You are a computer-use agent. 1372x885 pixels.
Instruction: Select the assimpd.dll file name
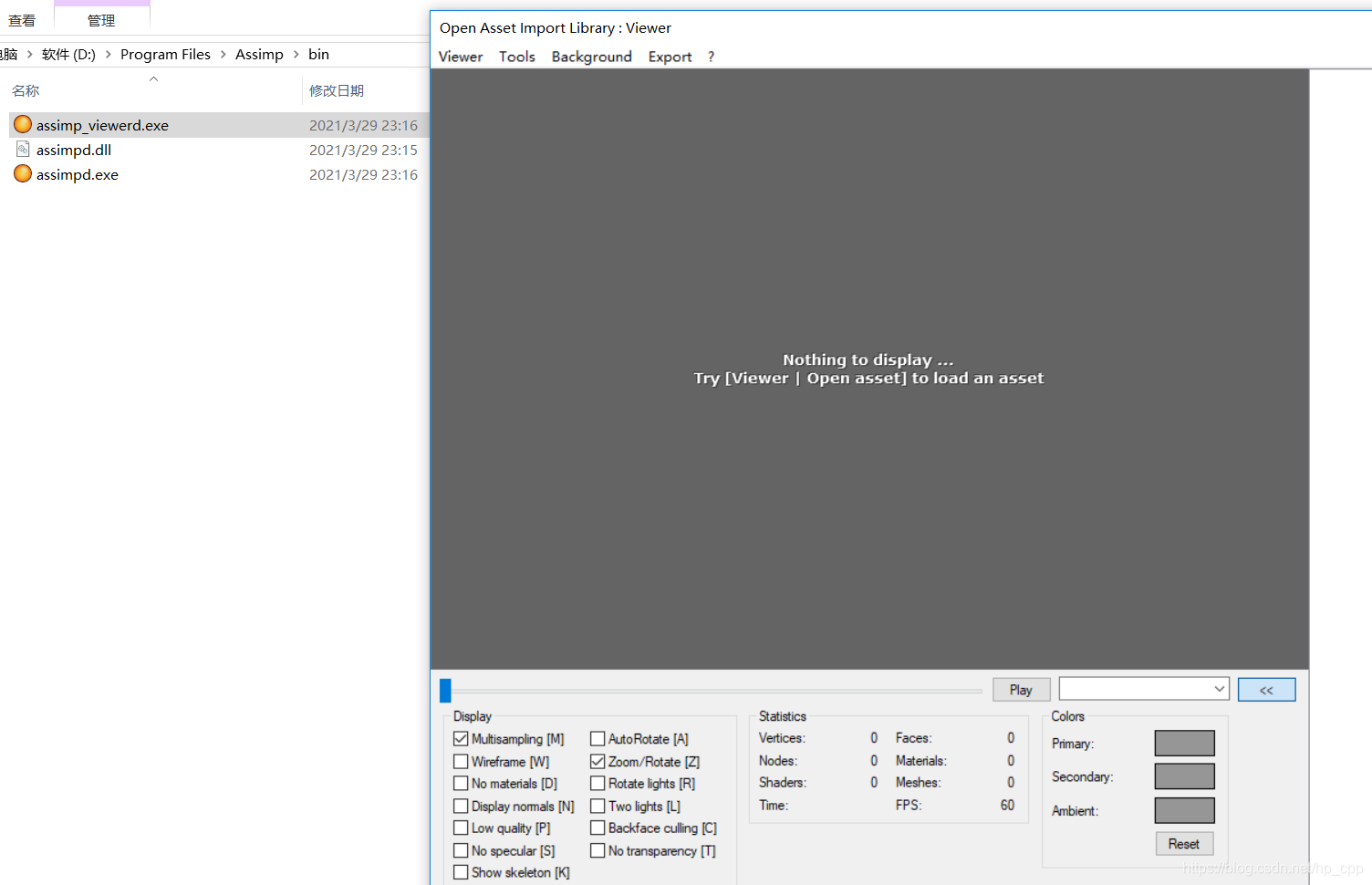coord(74,151)
